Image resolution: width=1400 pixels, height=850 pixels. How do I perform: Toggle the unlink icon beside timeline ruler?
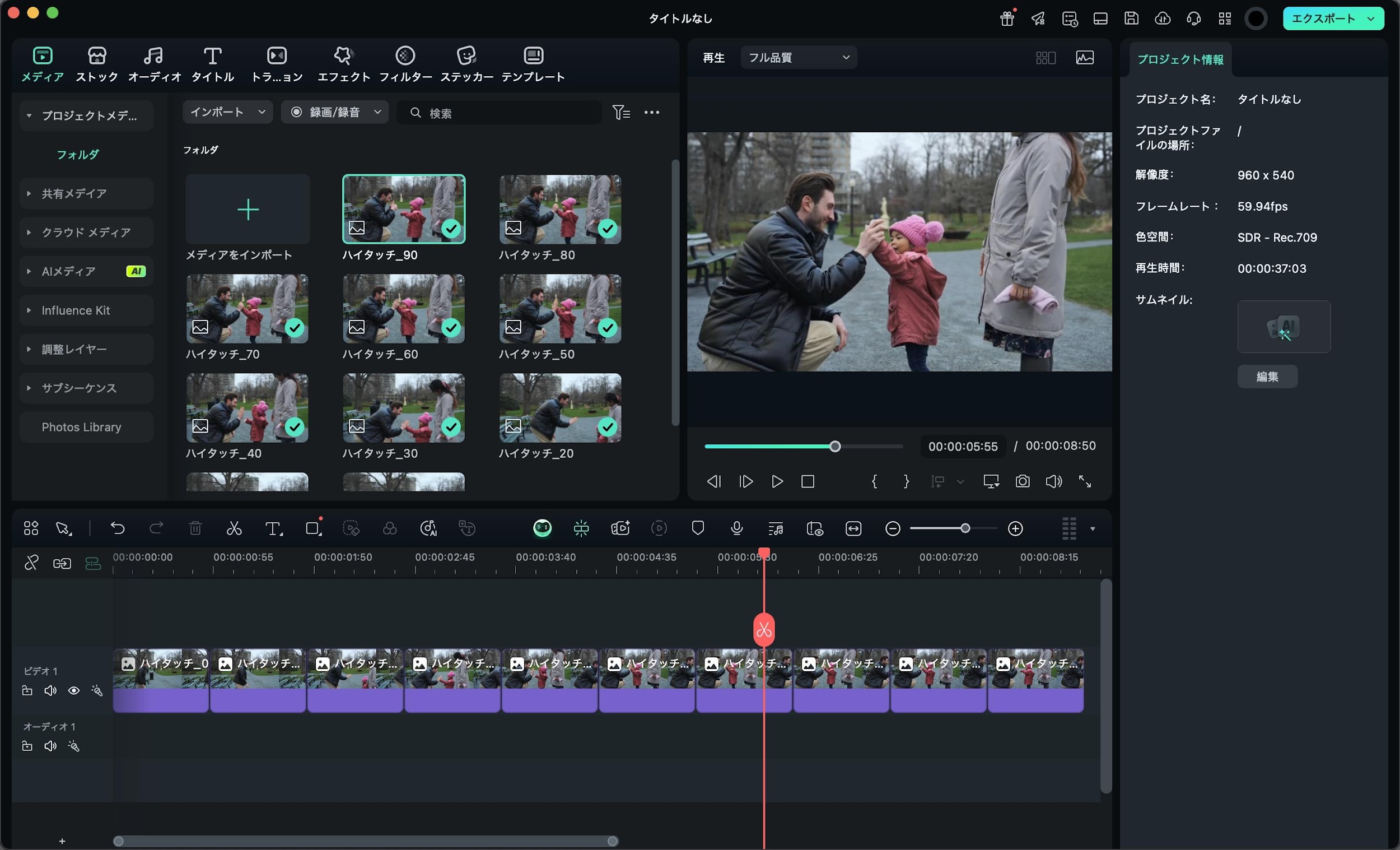point(31,563)
